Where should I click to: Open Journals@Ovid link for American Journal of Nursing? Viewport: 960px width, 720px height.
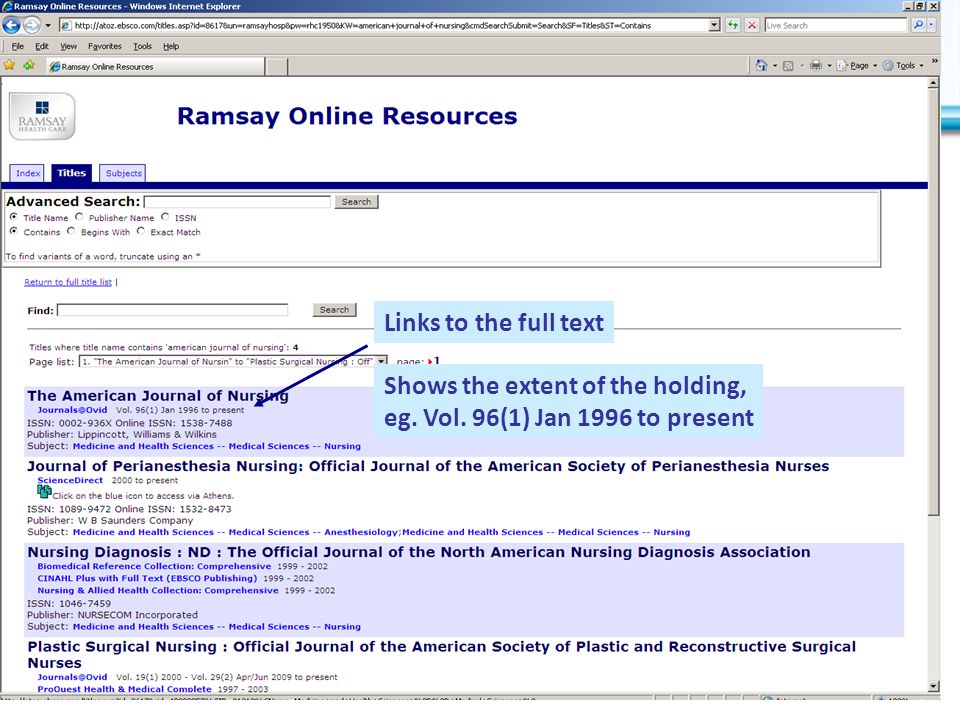pos(72,410)
